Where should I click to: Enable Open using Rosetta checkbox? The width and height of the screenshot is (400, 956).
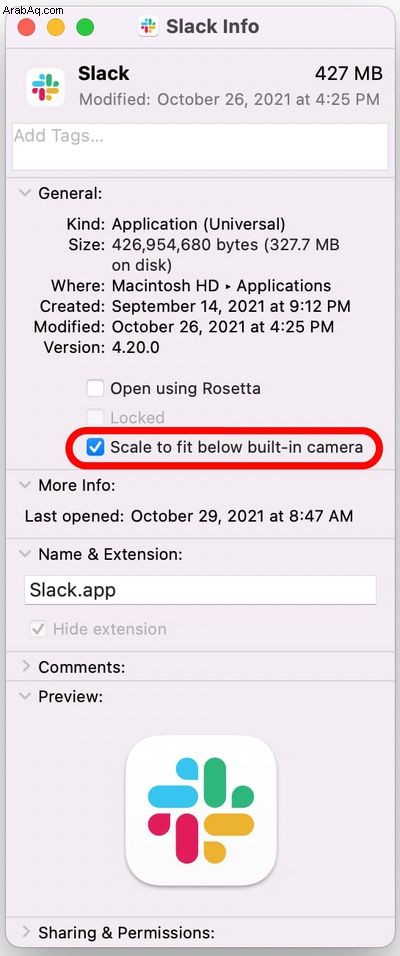pos(95,388)
